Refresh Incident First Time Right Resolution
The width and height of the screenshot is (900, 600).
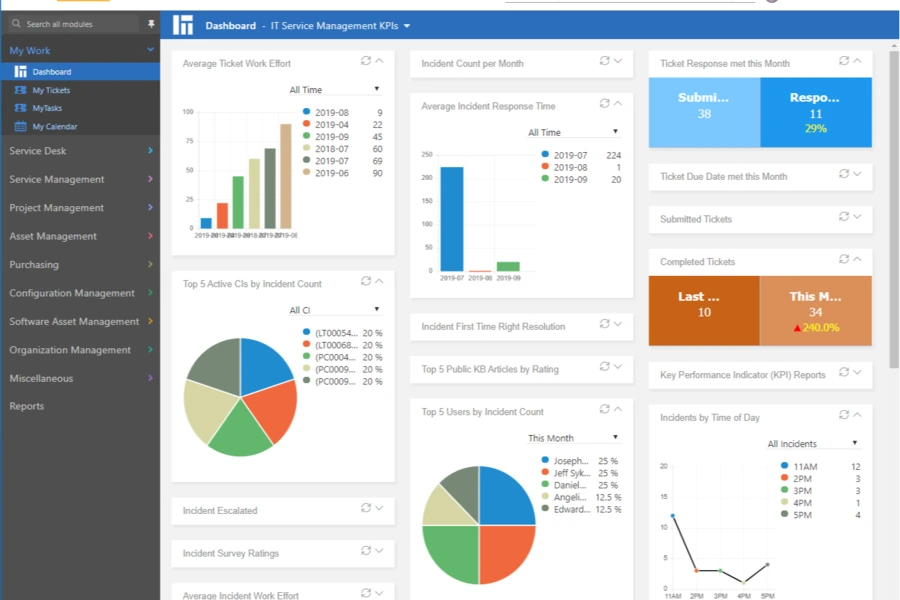point(604,324)
